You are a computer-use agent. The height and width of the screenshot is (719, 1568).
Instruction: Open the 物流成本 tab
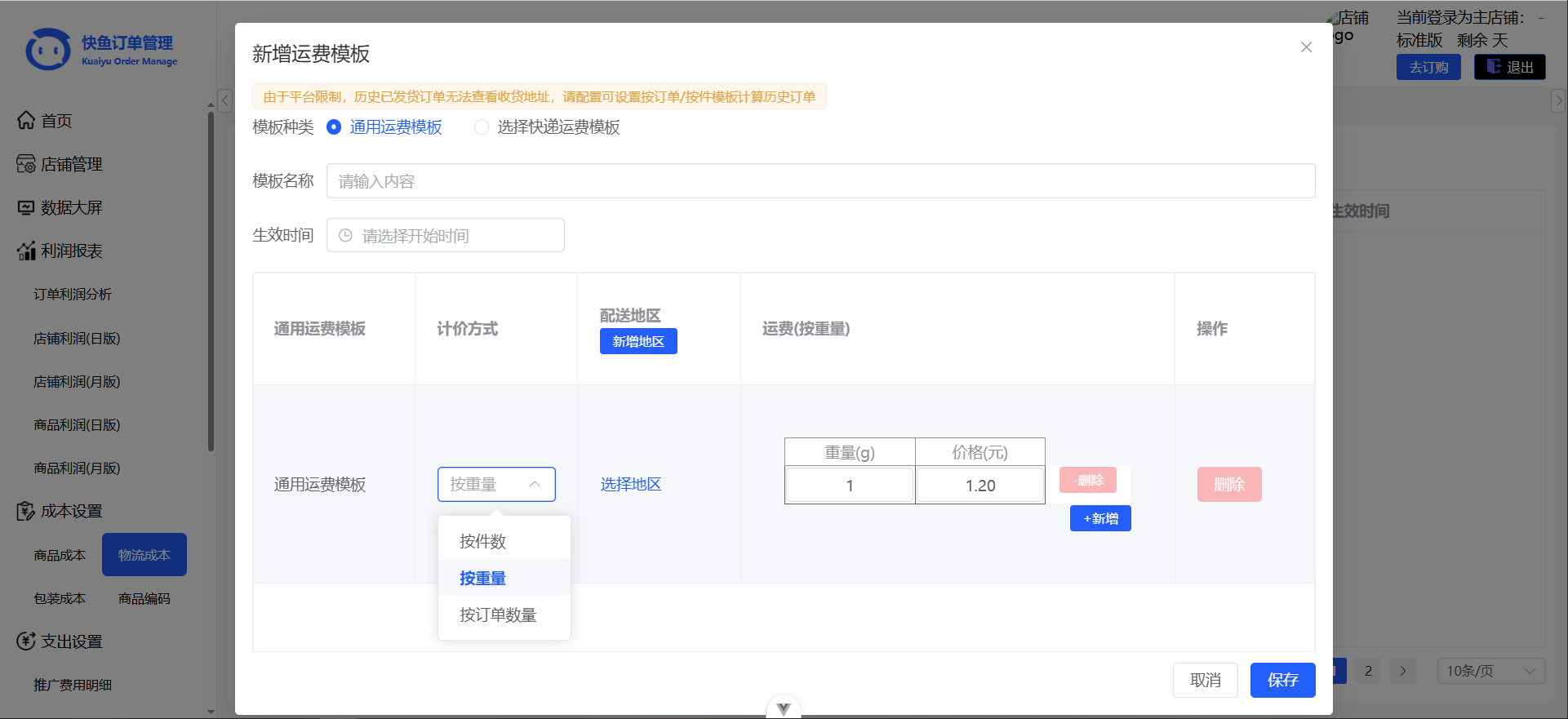coord(144,555)
